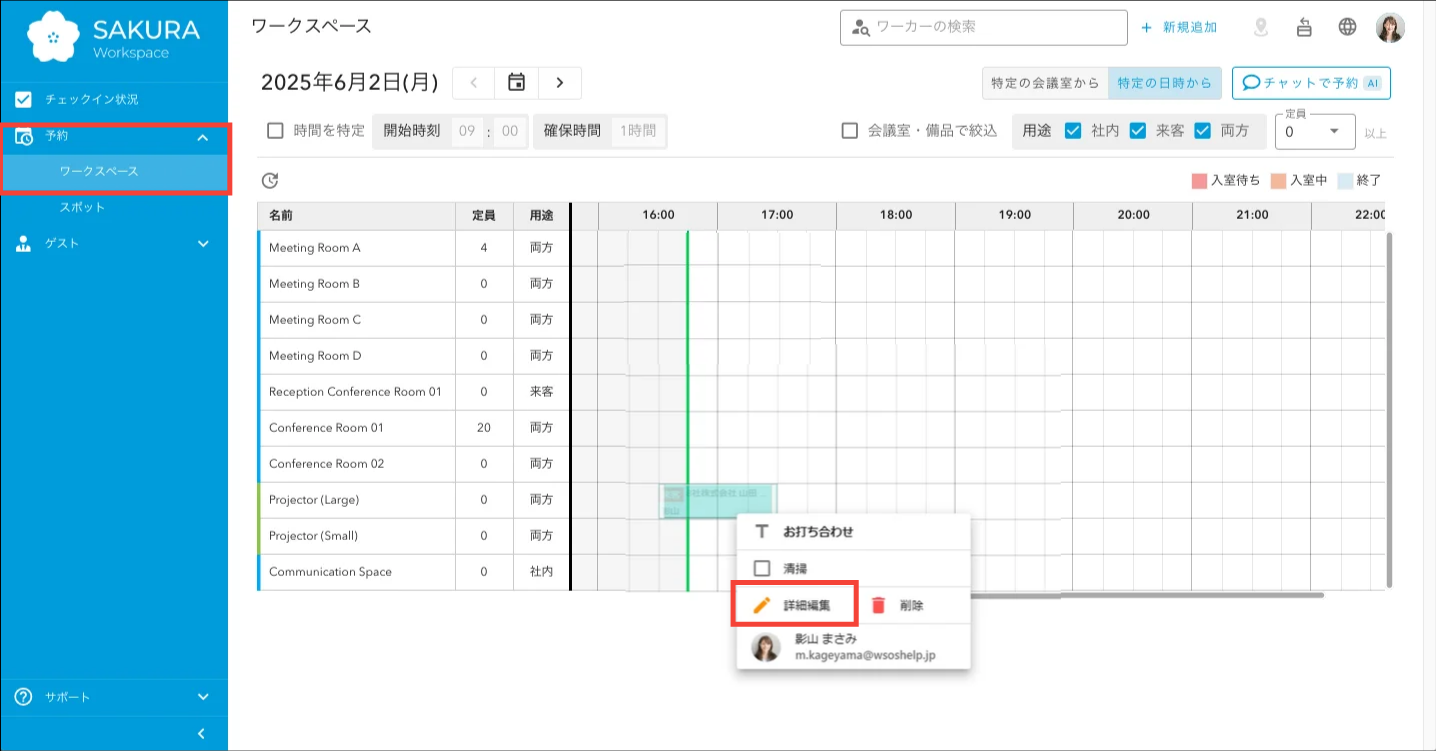Open the user profile avatar
This screenshot has width=1436, height=751.
1390,28
